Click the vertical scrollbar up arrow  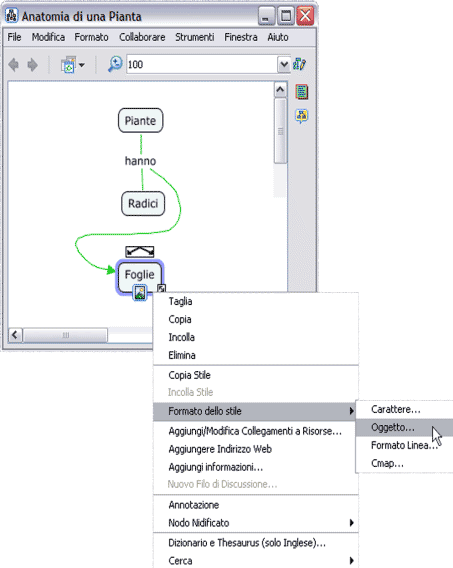point(280,89)
